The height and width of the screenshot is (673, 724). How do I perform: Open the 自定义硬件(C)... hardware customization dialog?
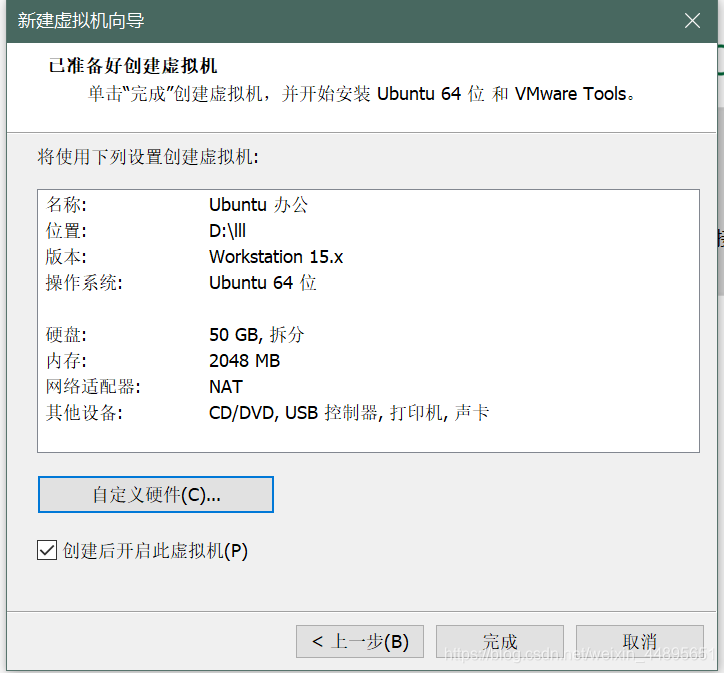[x=156, y=494]
